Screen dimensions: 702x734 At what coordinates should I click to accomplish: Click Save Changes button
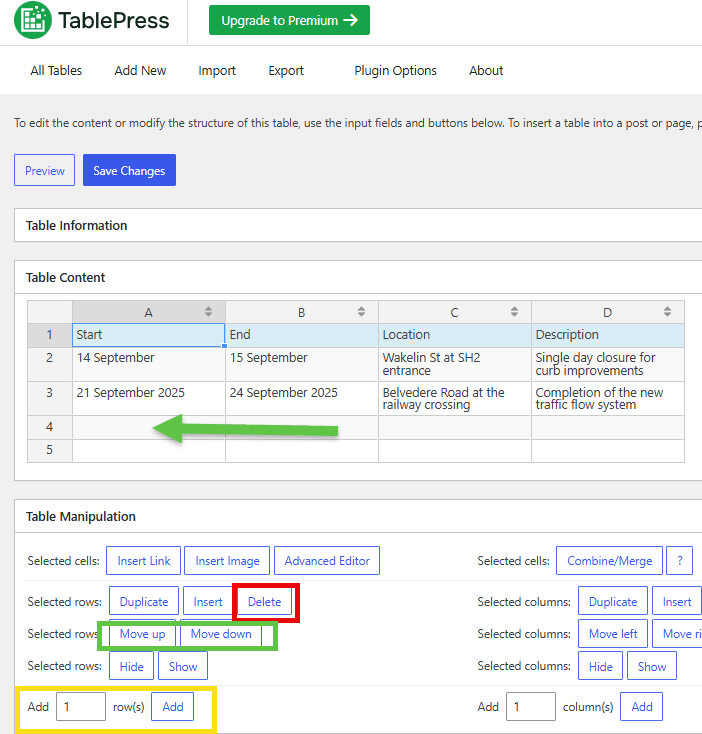(130, 170)
